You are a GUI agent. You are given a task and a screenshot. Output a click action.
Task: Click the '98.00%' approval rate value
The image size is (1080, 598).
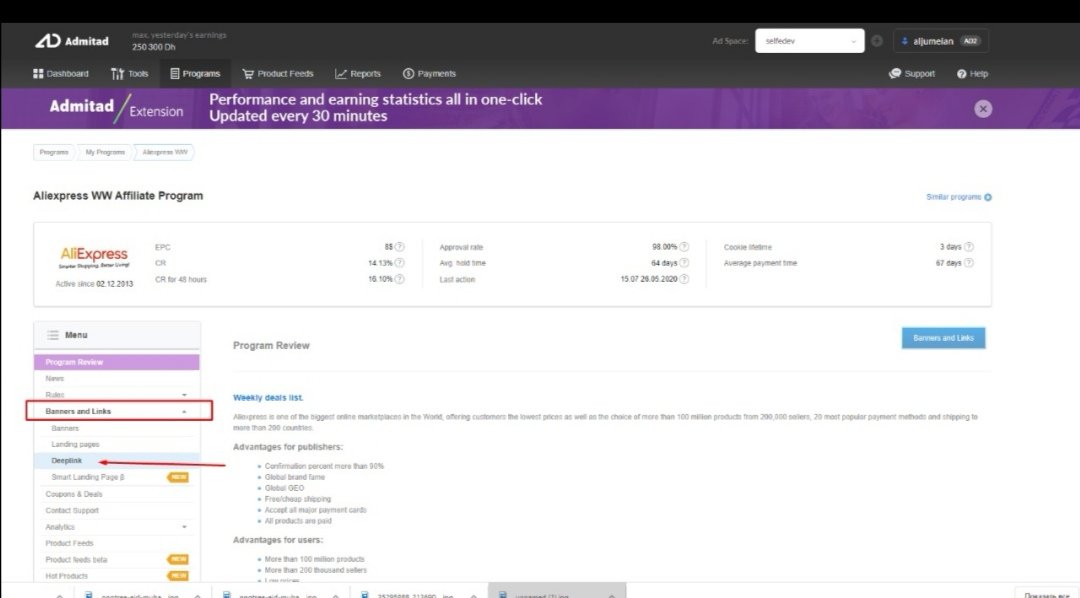click(x=664, y=247)
